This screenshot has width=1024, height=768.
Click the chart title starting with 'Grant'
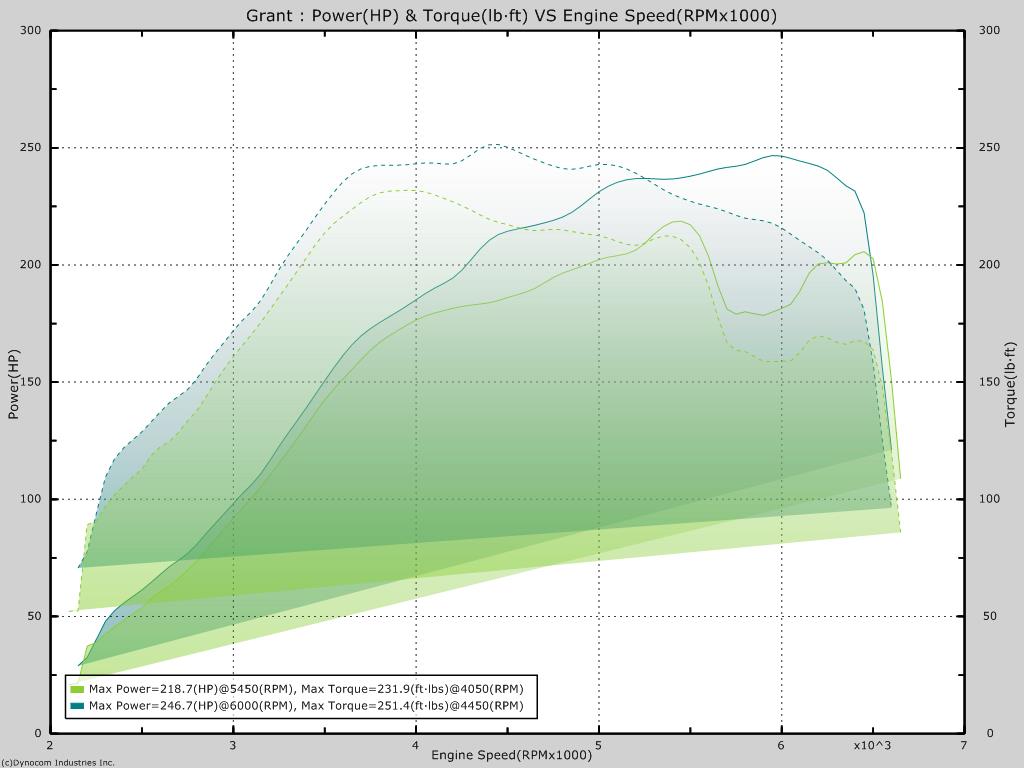(x=511, y=15)
